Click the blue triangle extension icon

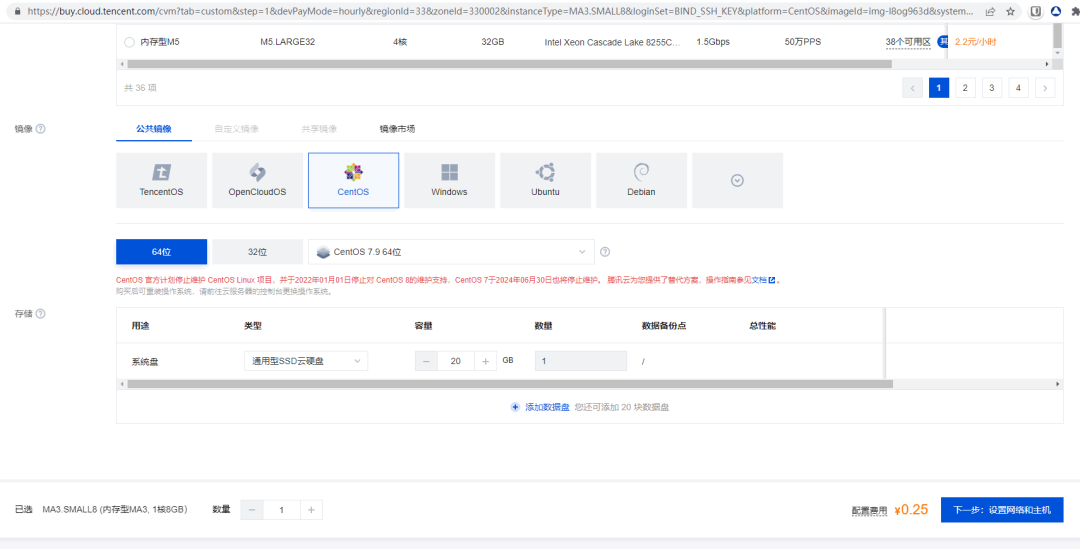(x=1055, y=11)
